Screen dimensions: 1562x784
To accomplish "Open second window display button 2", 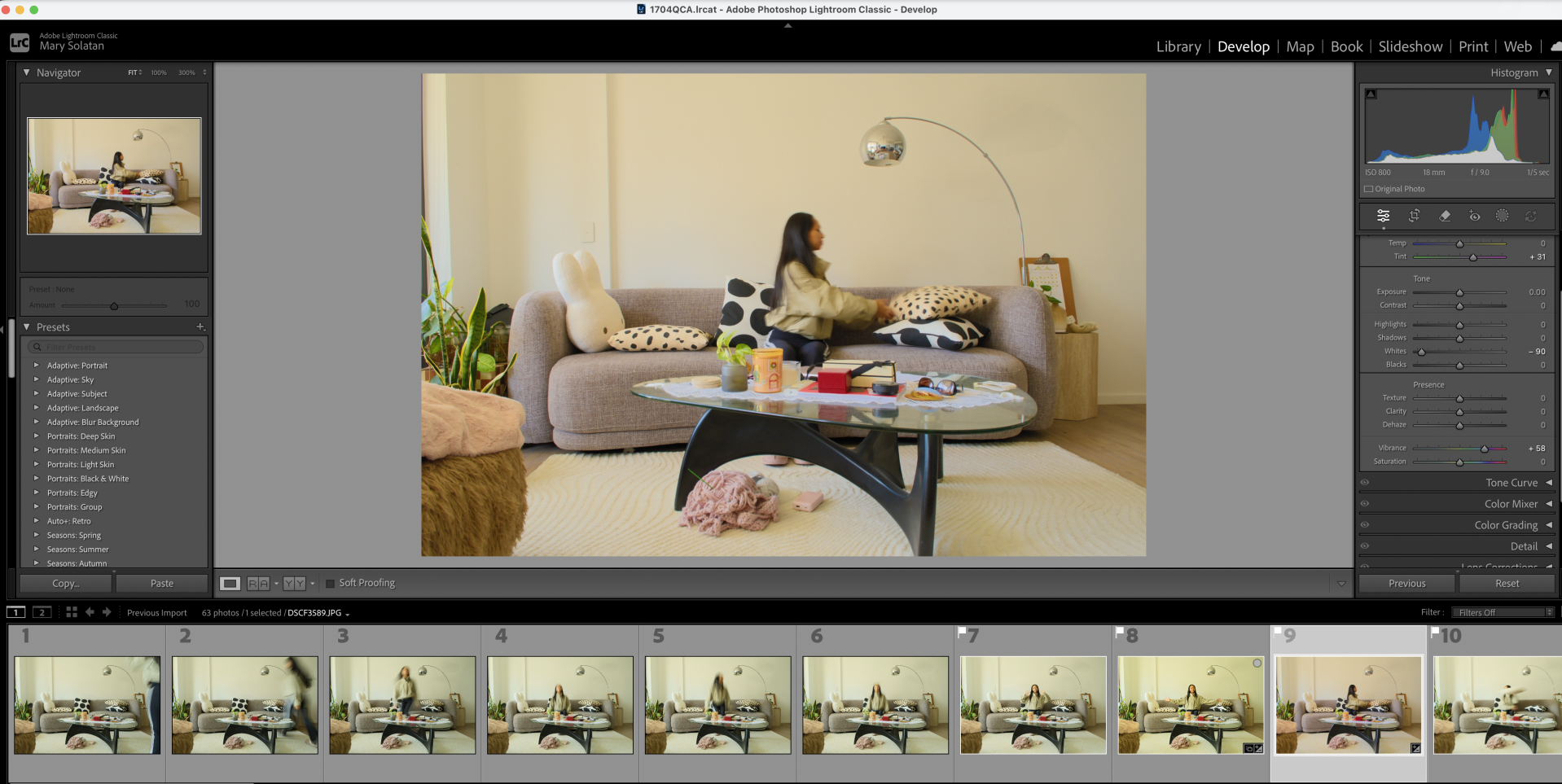I will pos(42,612).
